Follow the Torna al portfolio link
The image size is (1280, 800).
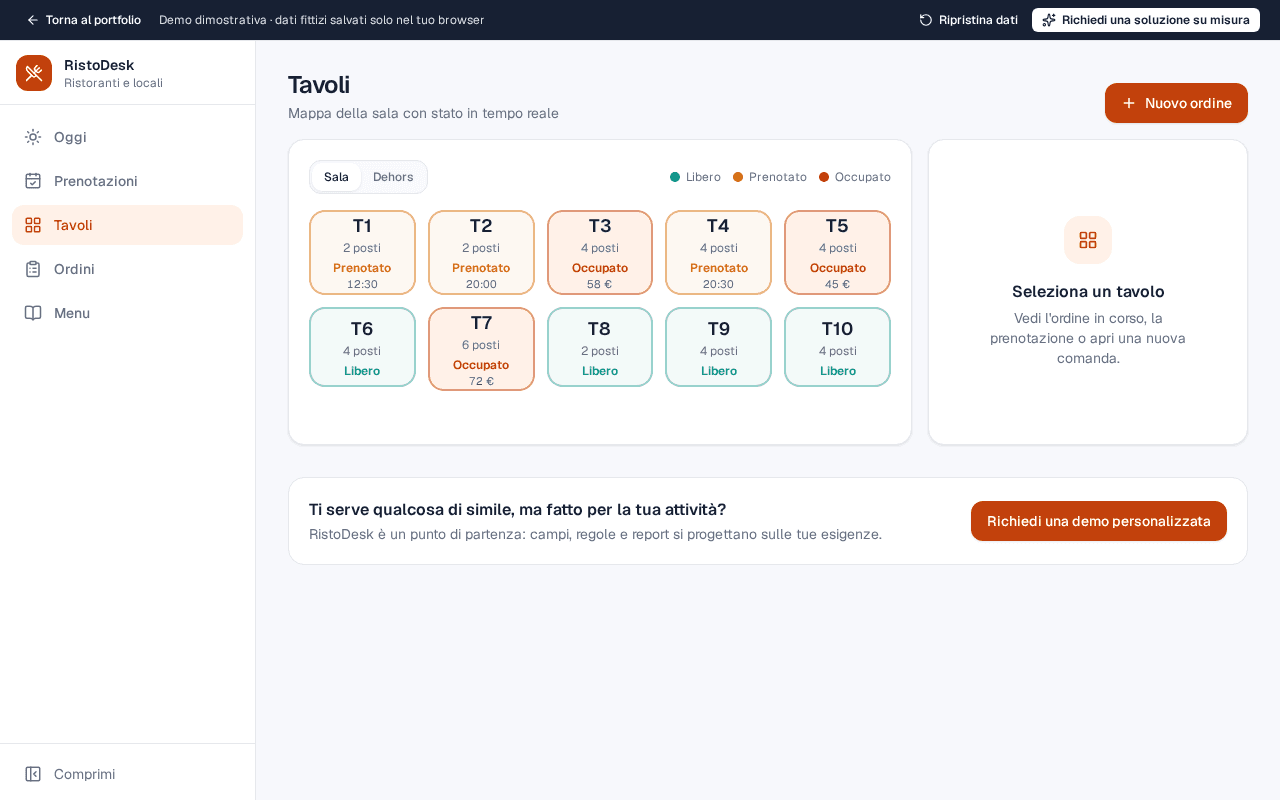[83, 20]
